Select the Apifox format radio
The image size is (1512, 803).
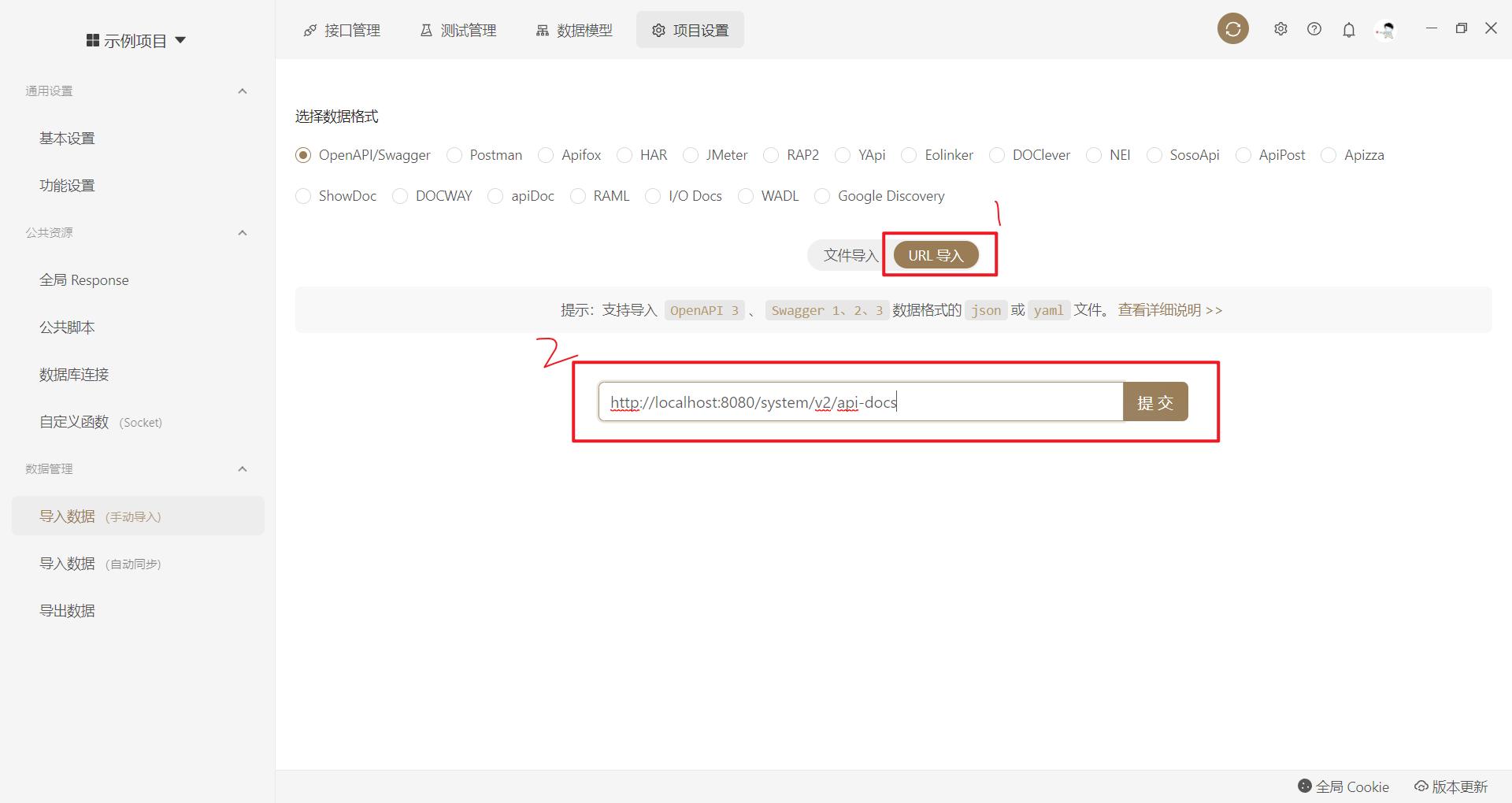tap(546, 155)
